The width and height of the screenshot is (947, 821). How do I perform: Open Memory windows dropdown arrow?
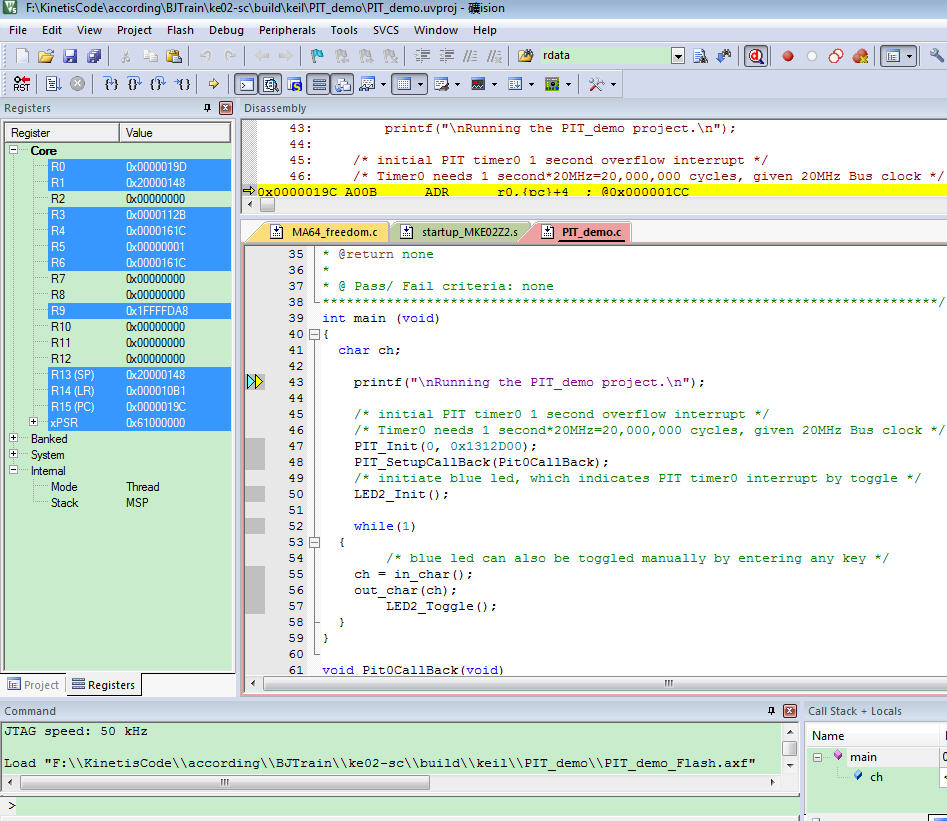[x=420, y=85]
